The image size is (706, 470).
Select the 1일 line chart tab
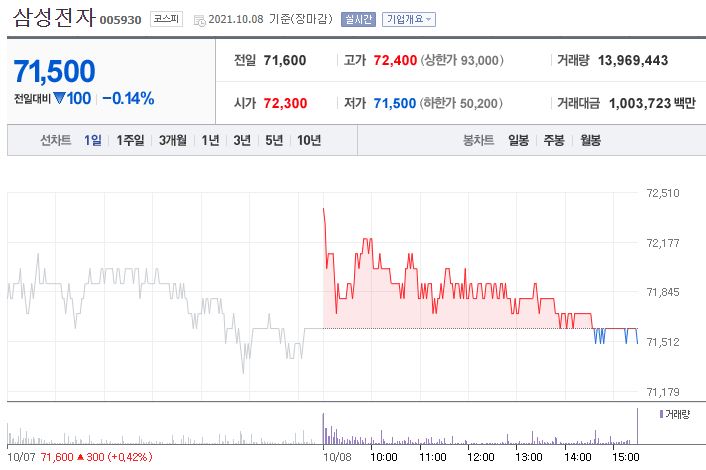coord(93,140)
